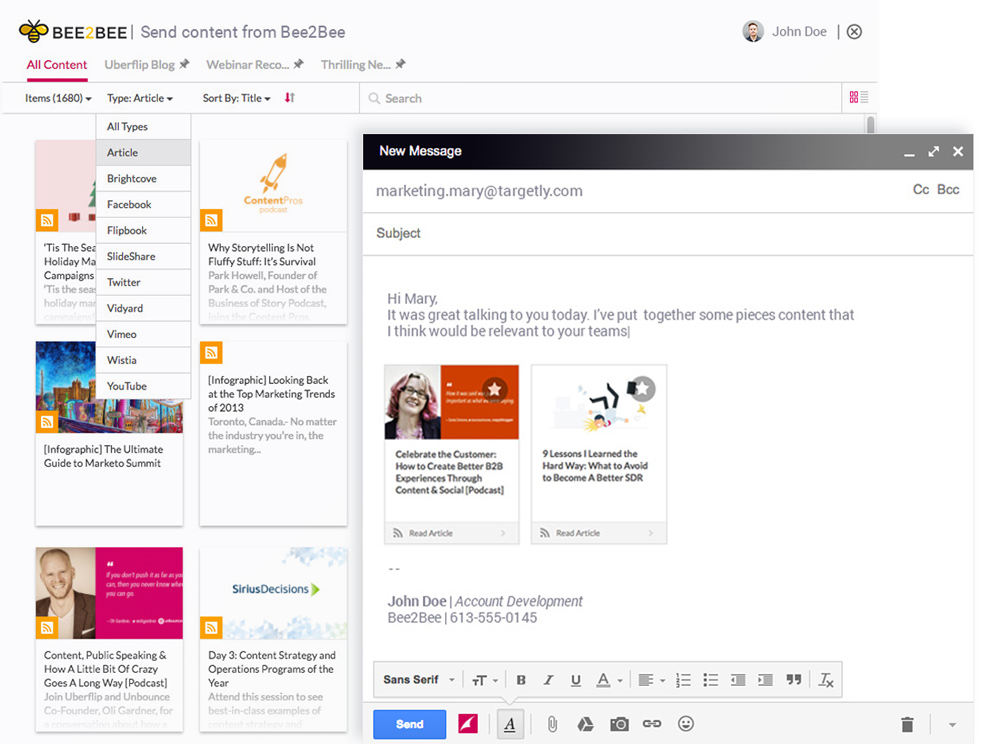Toggle the formatting options bar
Viewport: 1000px width, 744px height.
pos(510,724)
